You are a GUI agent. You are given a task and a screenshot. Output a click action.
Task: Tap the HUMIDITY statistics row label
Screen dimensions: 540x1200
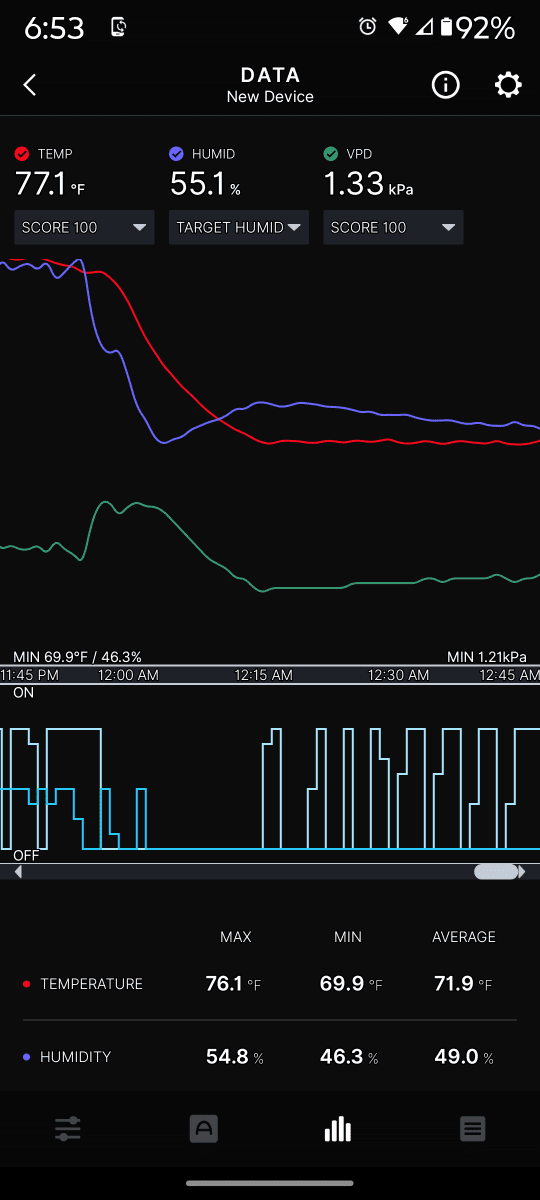(x=75, y=1057)
